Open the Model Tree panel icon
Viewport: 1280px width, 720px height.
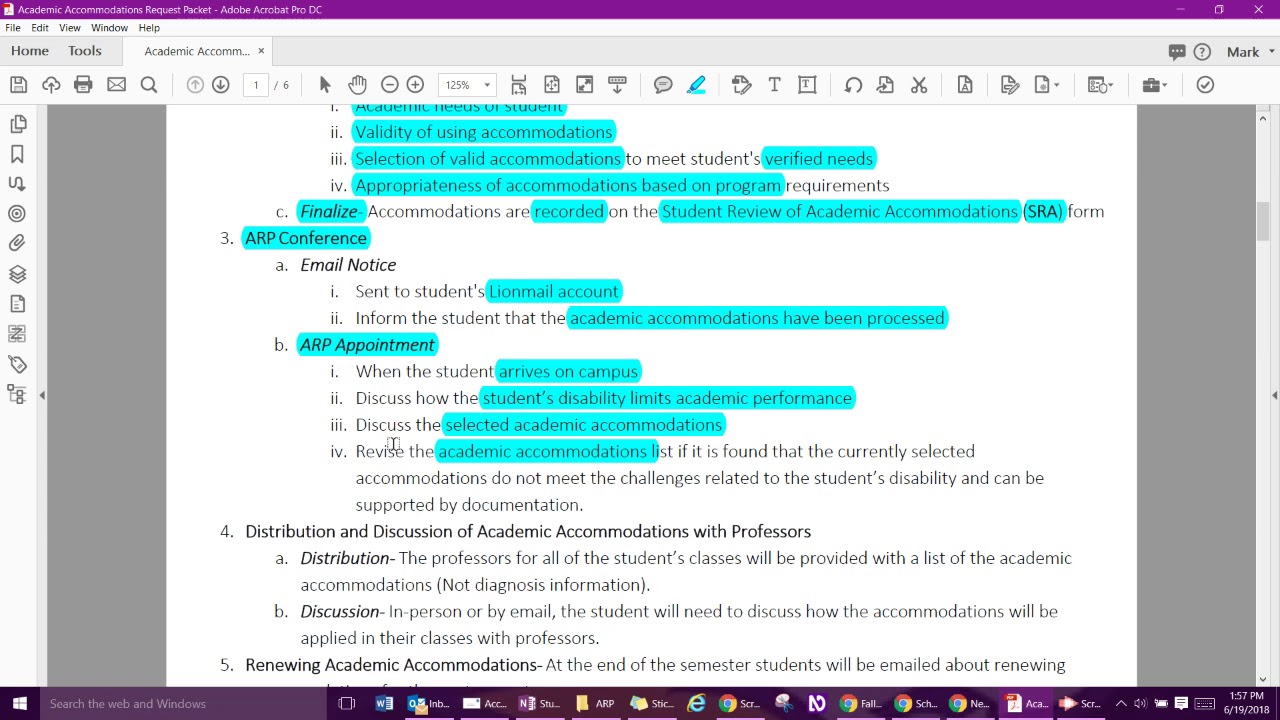17,395
